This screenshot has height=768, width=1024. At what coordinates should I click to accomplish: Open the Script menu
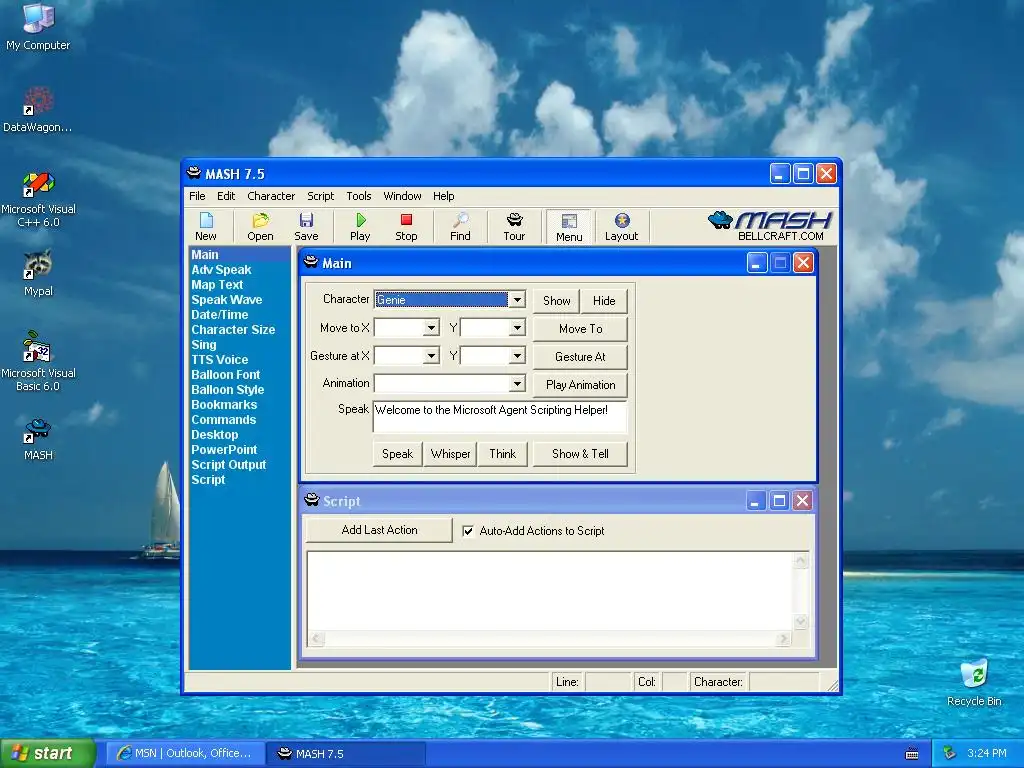pyautogui.click(x=321, y=196)
